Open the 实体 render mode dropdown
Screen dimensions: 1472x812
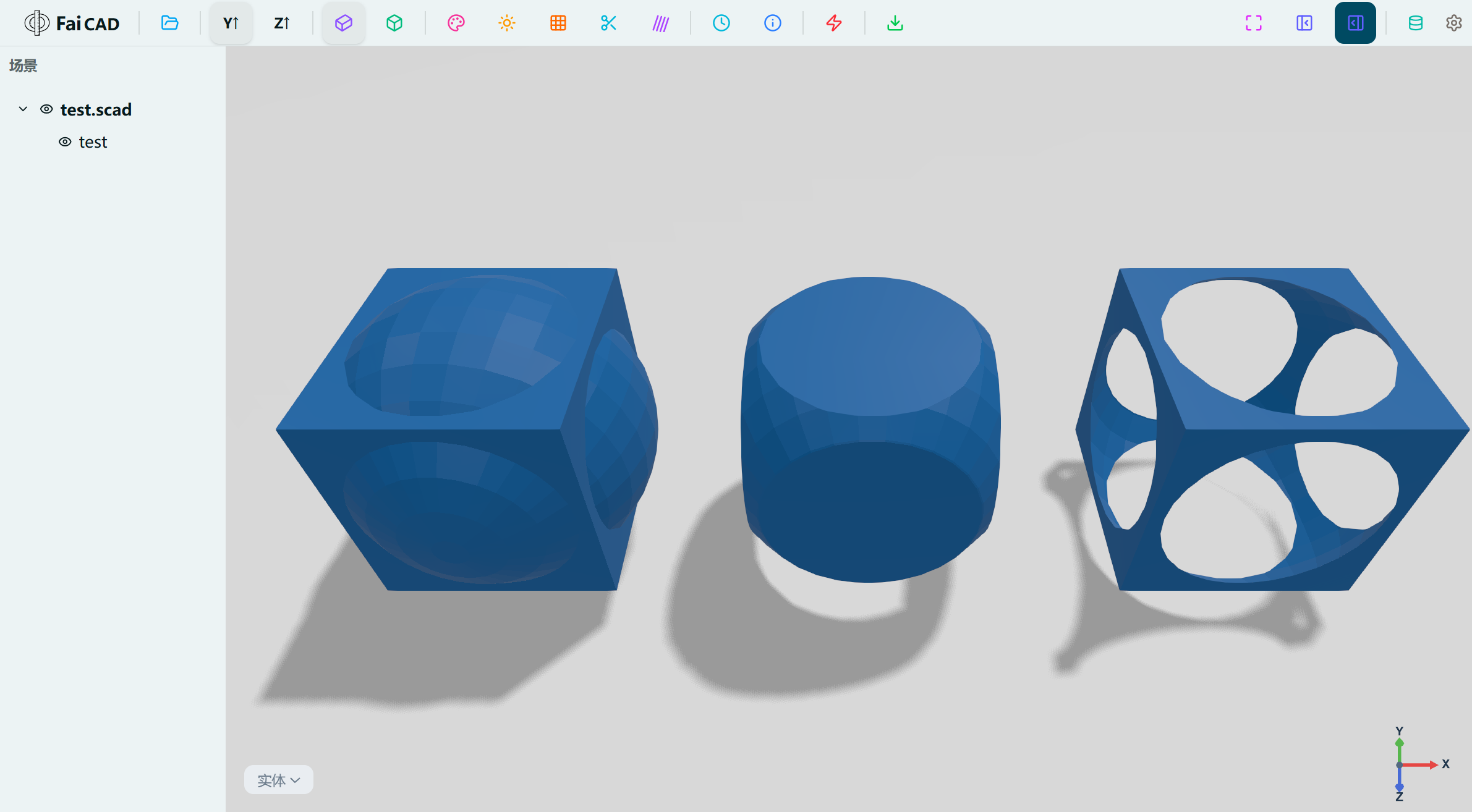tap(279, 780)
